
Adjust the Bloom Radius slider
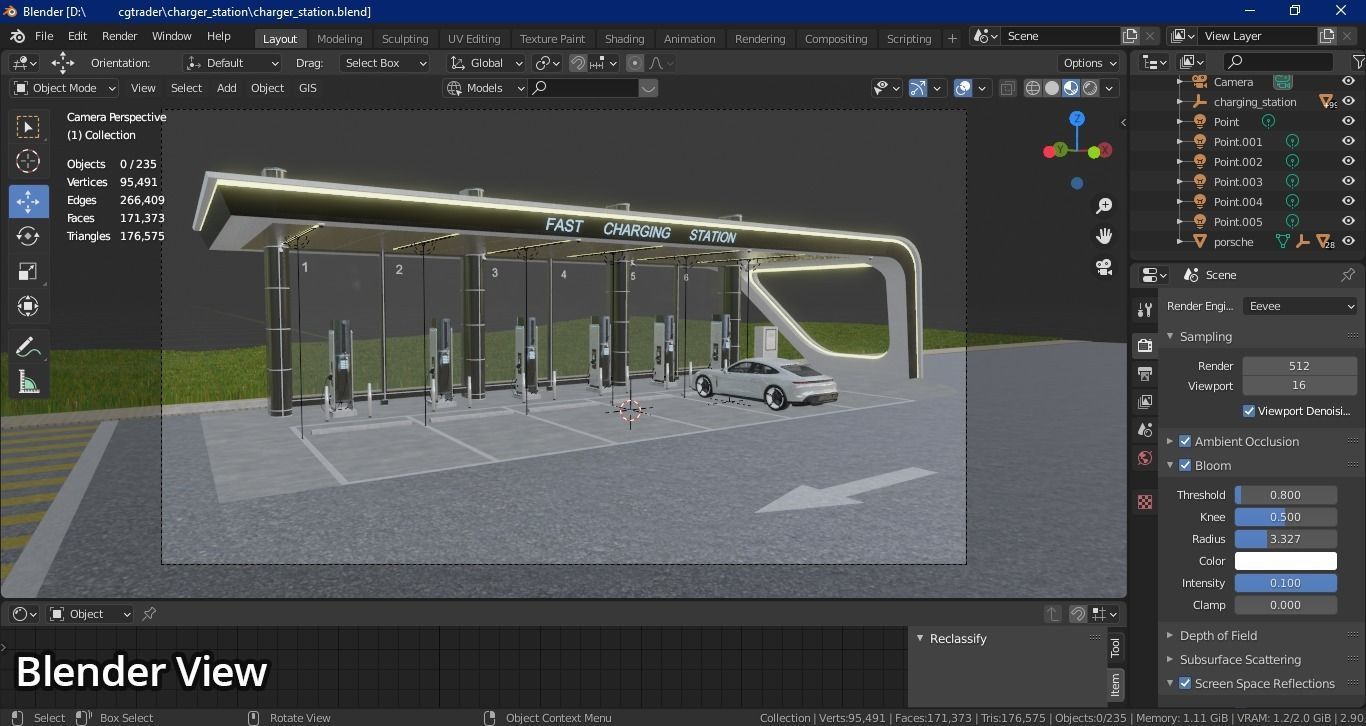coord(1285,539)
